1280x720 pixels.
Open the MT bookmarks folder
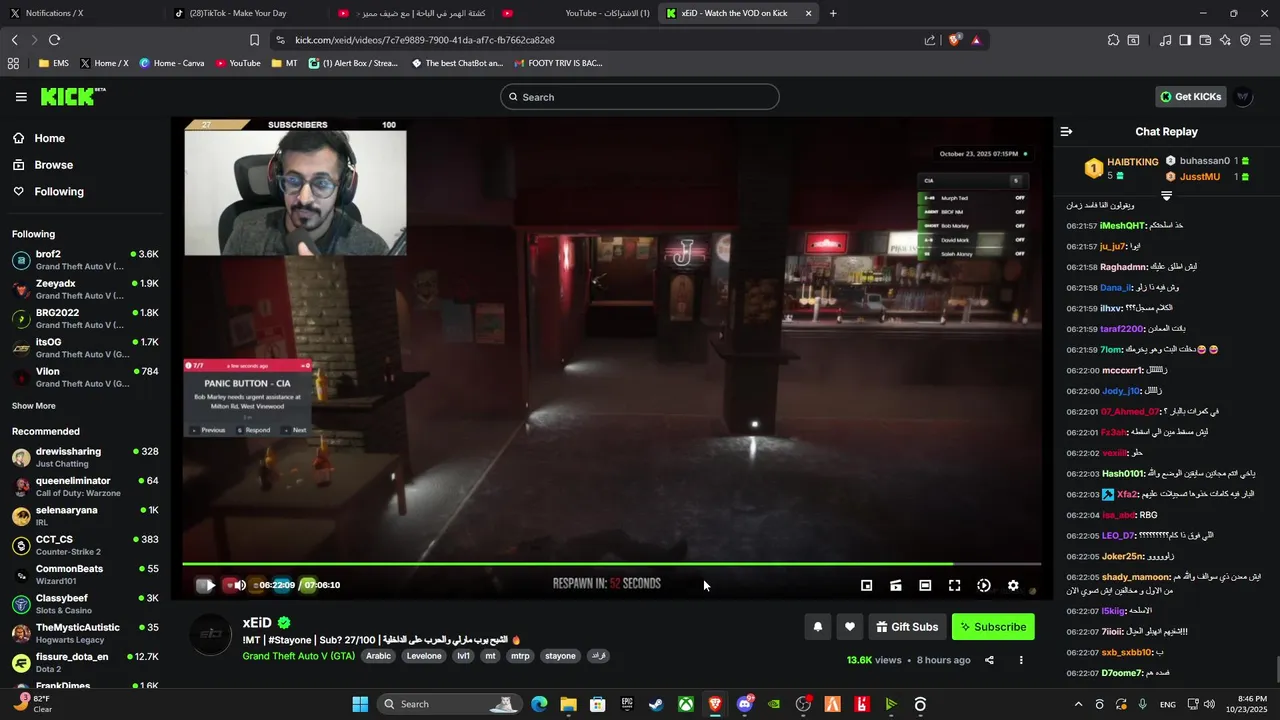(285, 63)
